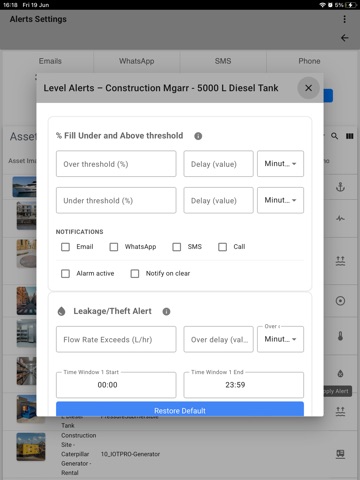Focus the Over delay value field

(218, 339)
